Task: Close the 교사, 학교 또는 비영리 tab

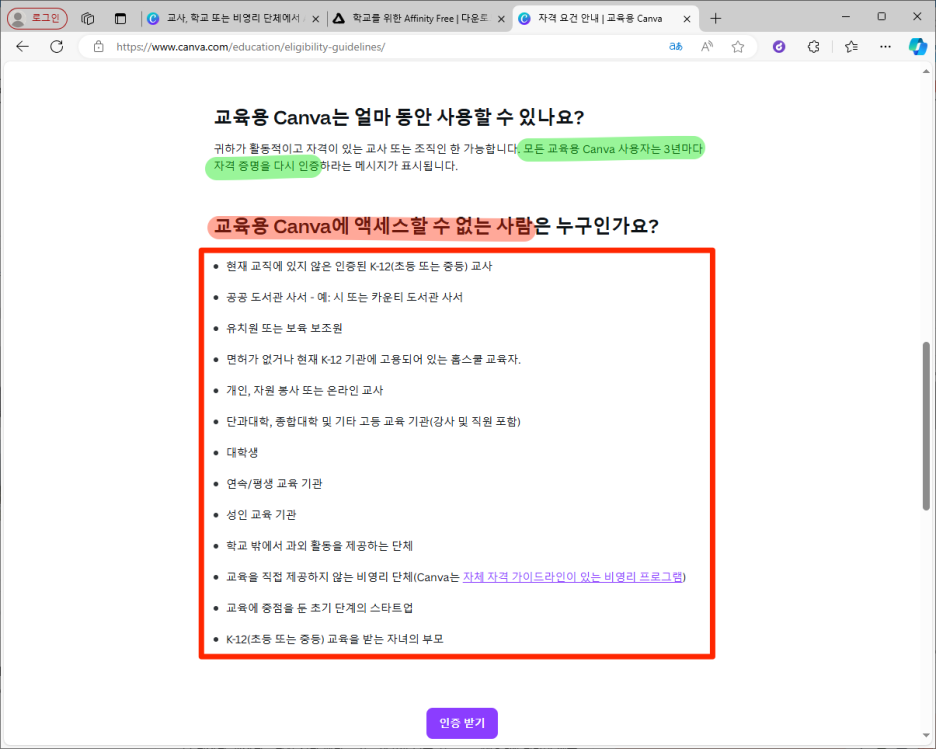Action: 316,19
